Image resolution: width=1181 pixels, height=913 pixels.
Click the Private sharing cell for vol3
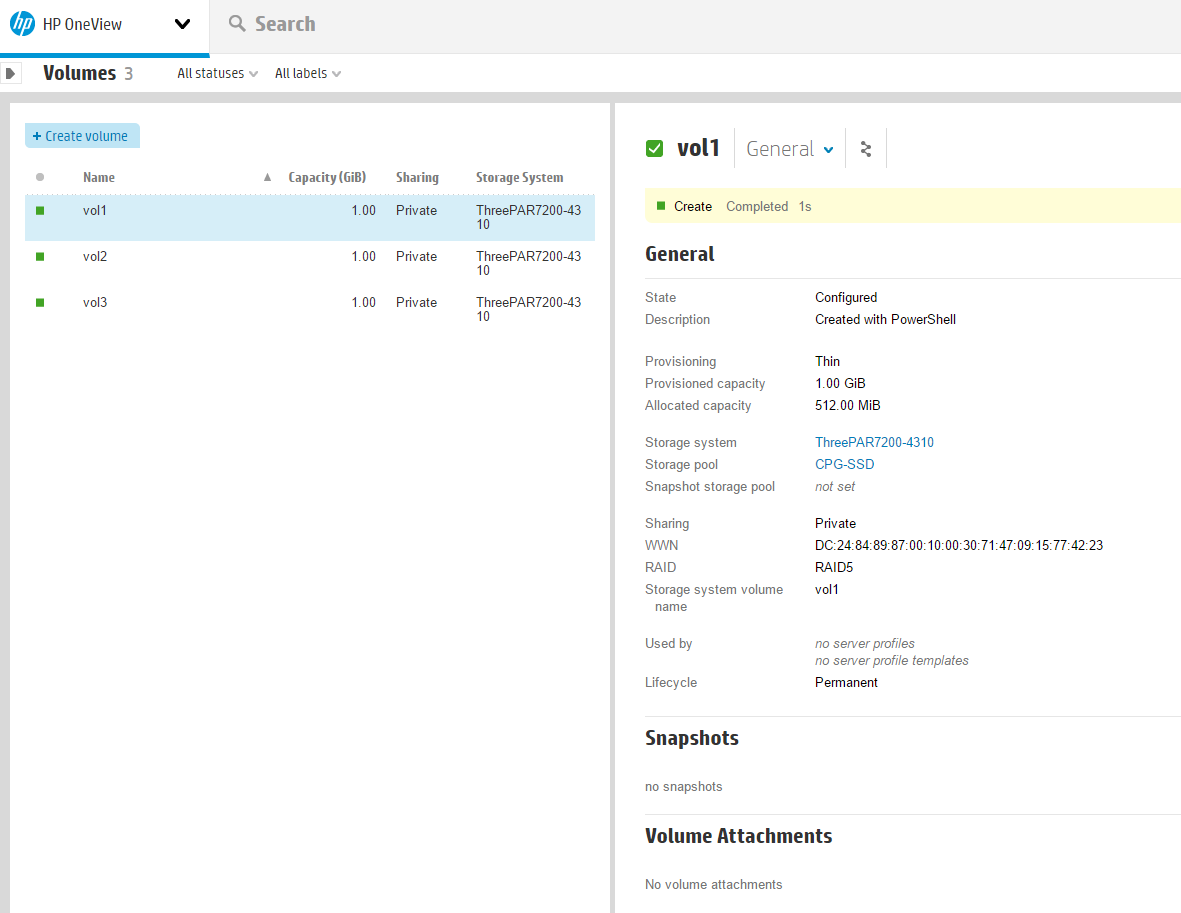pyautogui.click(x=417, y=302)
